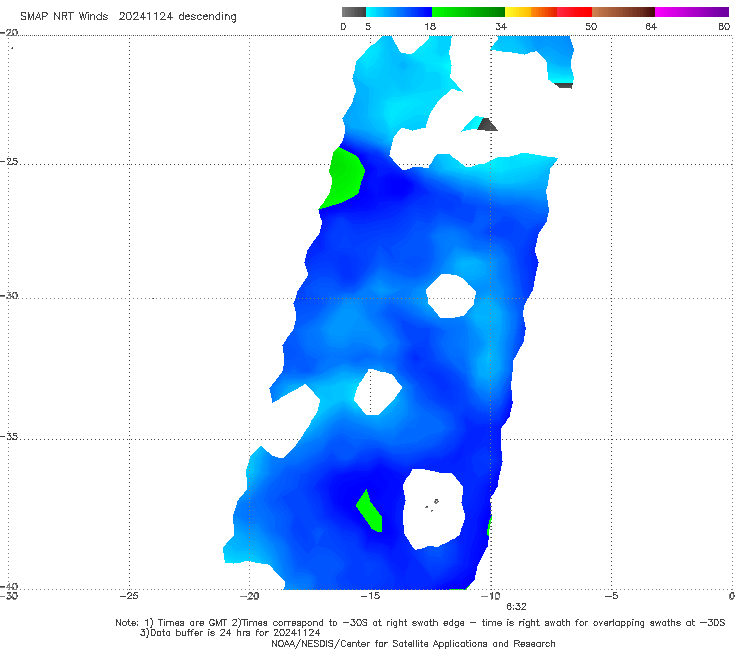The width and height of the screenshot is (740, 650).
Task: Click the yellow segment after colorbar label 34
Action: tap(518, 12)
